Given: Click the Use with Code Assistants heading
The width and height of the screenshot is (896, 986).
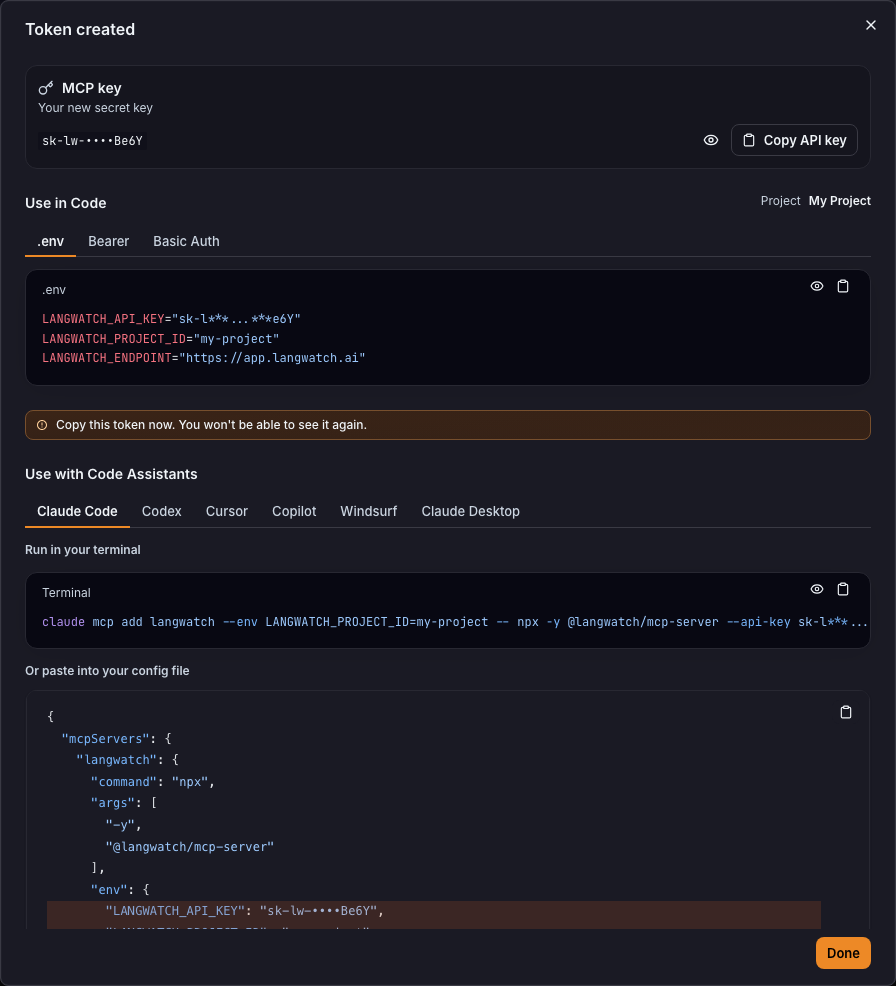Looking at the screenshot, I should (111, 474).
